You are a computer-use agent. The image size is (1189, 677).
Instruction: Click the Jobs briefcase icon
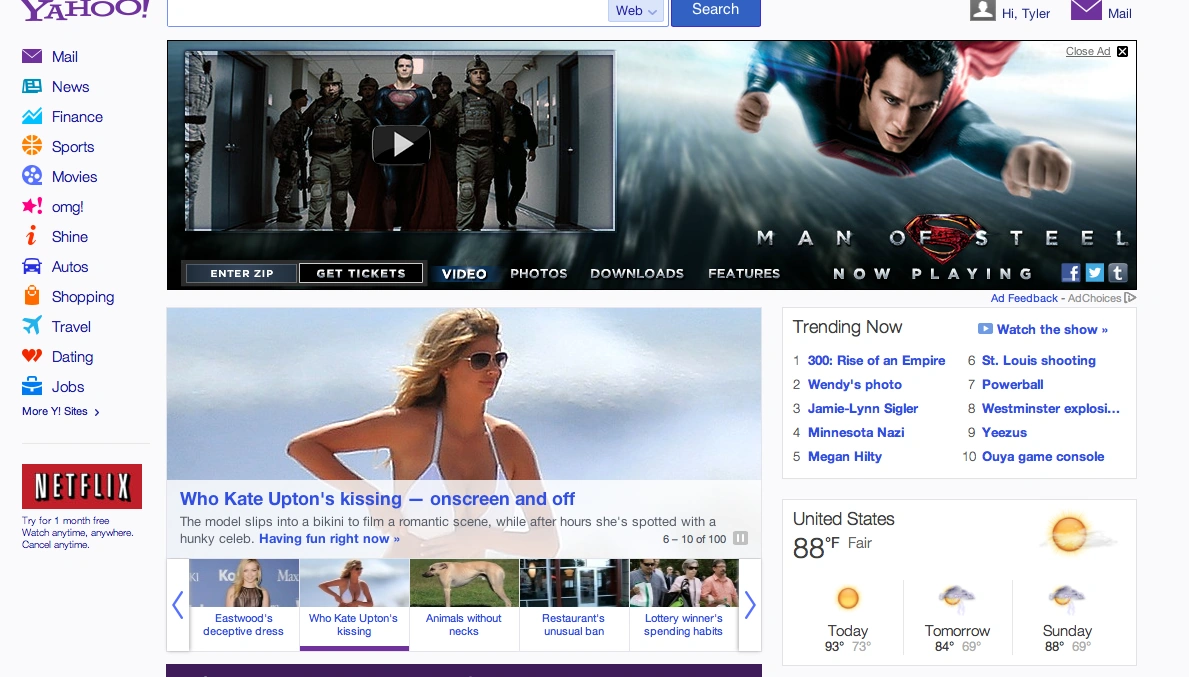[x=32, y=386]
